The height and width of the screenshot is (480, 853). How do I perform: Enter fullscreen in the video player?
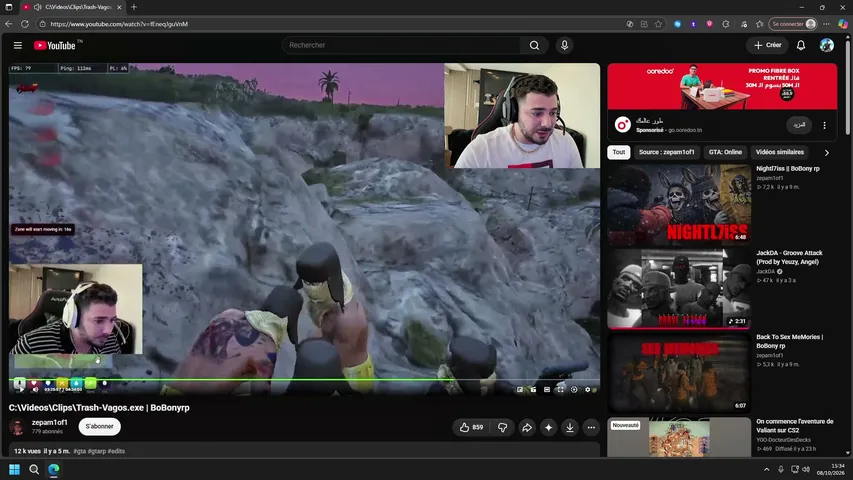[560, 390]
